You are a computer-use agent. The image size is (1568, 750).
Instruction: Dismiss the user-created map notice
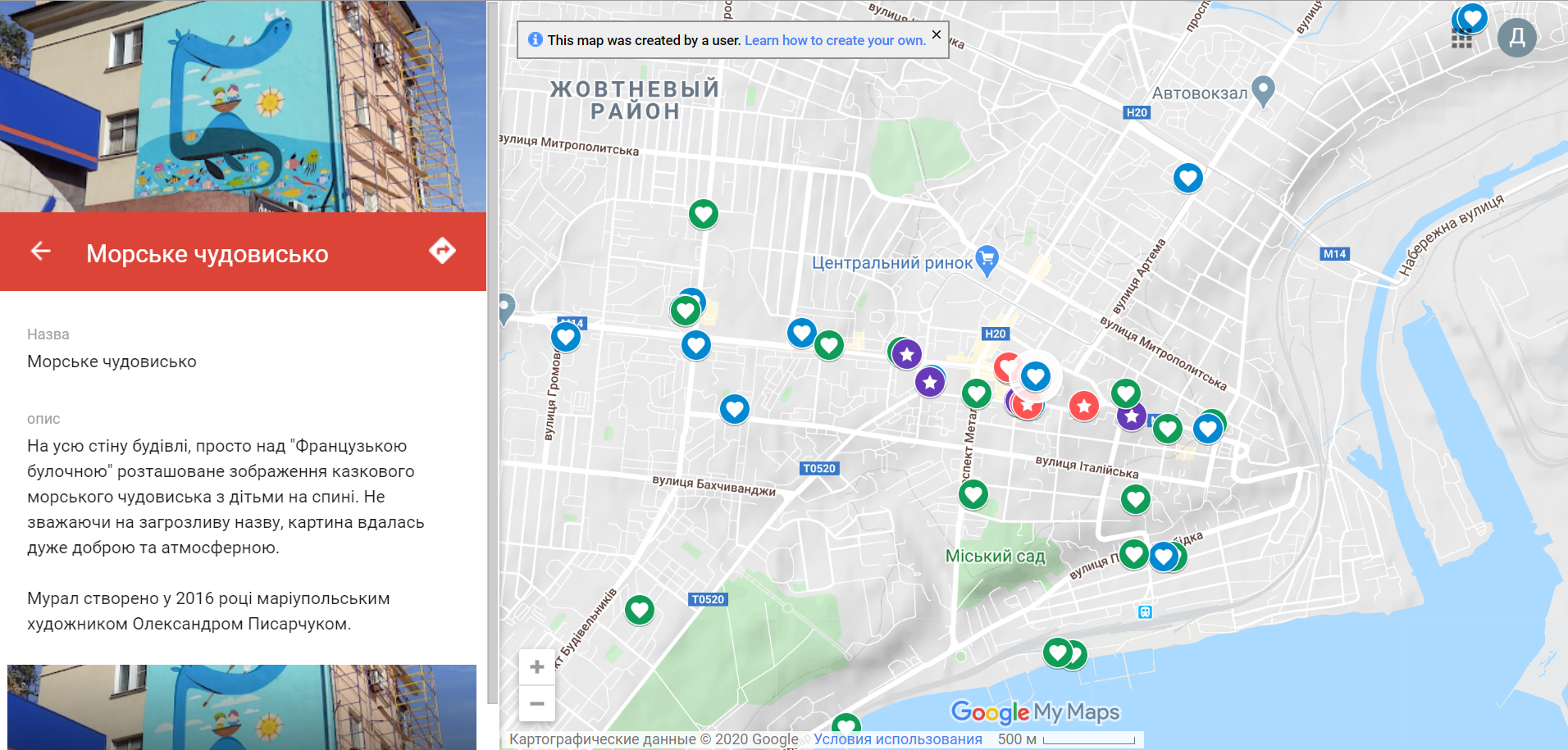pos(936,34)
